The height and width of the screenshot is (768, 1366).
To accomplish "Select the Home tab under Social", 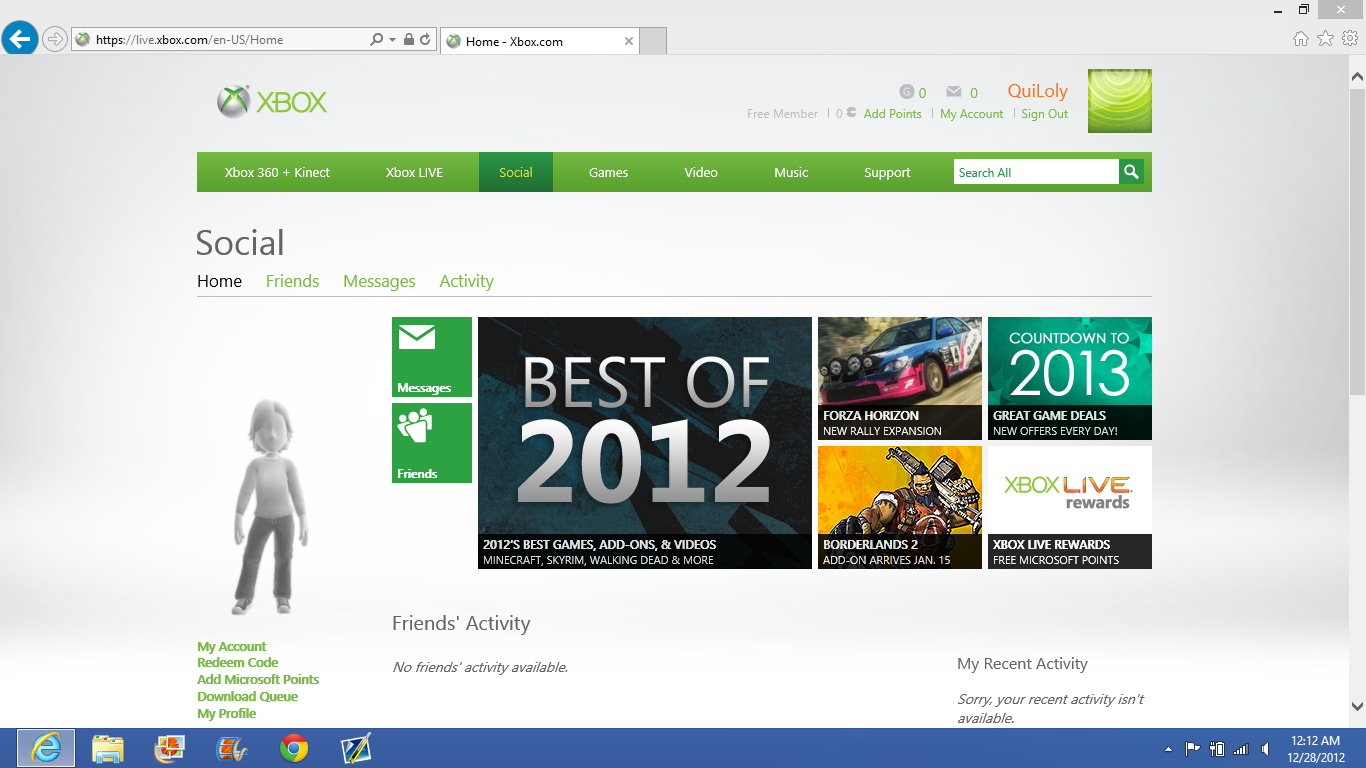I will (x=219, y=281).
